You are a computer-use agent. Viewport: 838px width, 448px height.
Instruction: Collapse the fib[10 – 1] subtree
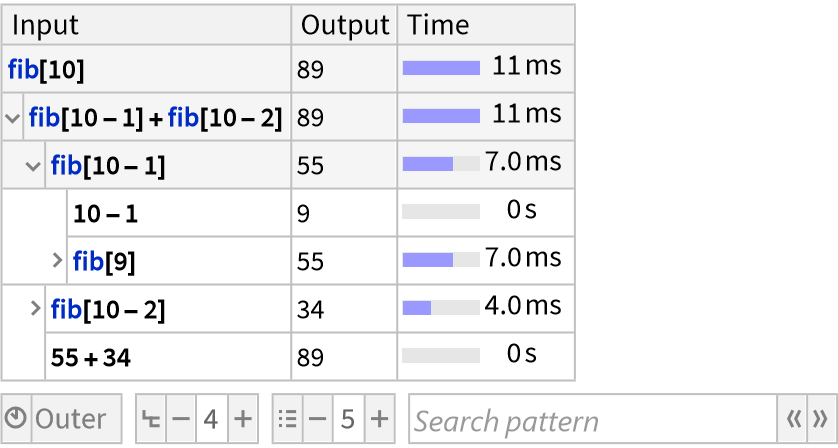[35, 166]
